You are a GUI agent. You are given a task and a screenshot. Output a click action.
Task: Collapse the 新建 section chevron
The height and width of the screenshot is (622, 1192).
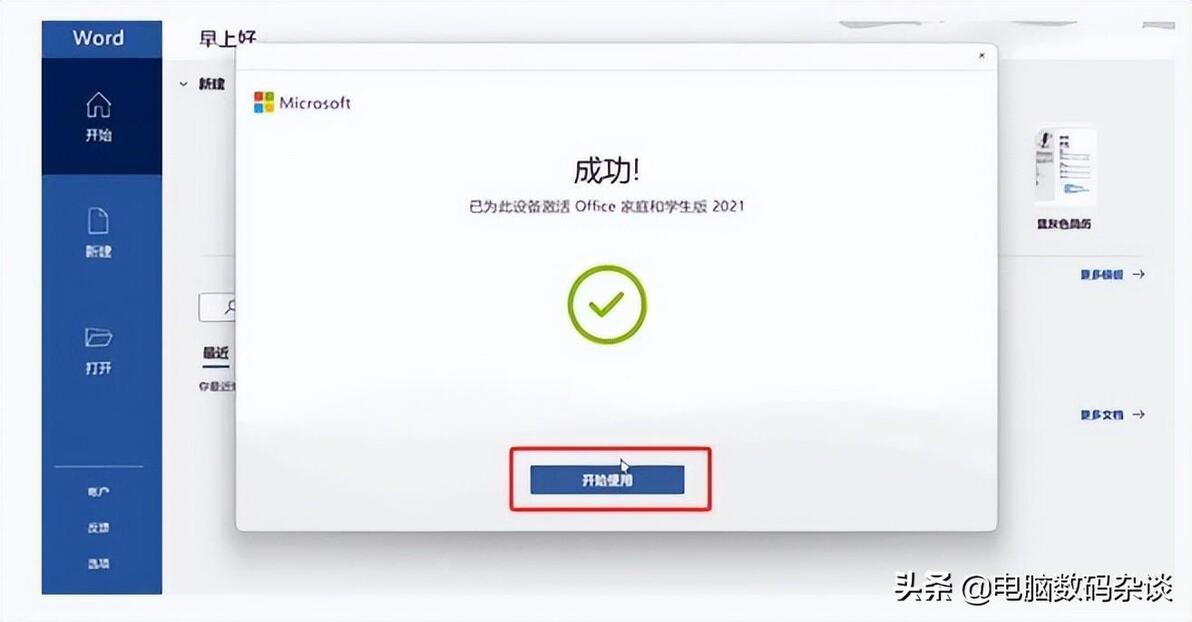(183, 84)
